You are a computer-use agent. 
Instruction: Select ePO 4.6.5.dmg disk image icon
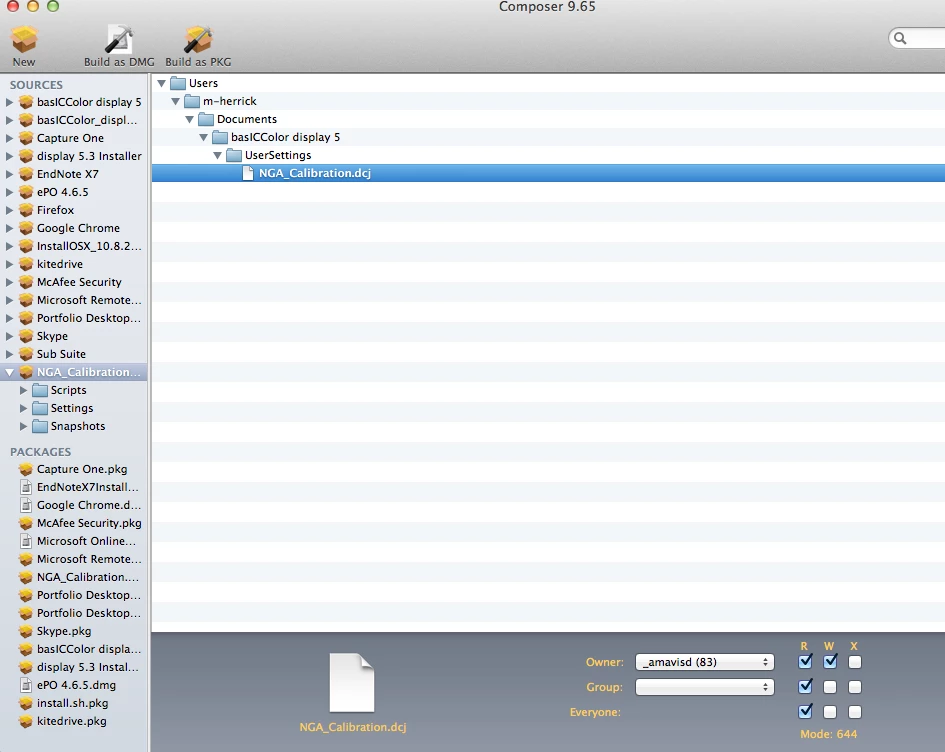click(x=26, y=685)
